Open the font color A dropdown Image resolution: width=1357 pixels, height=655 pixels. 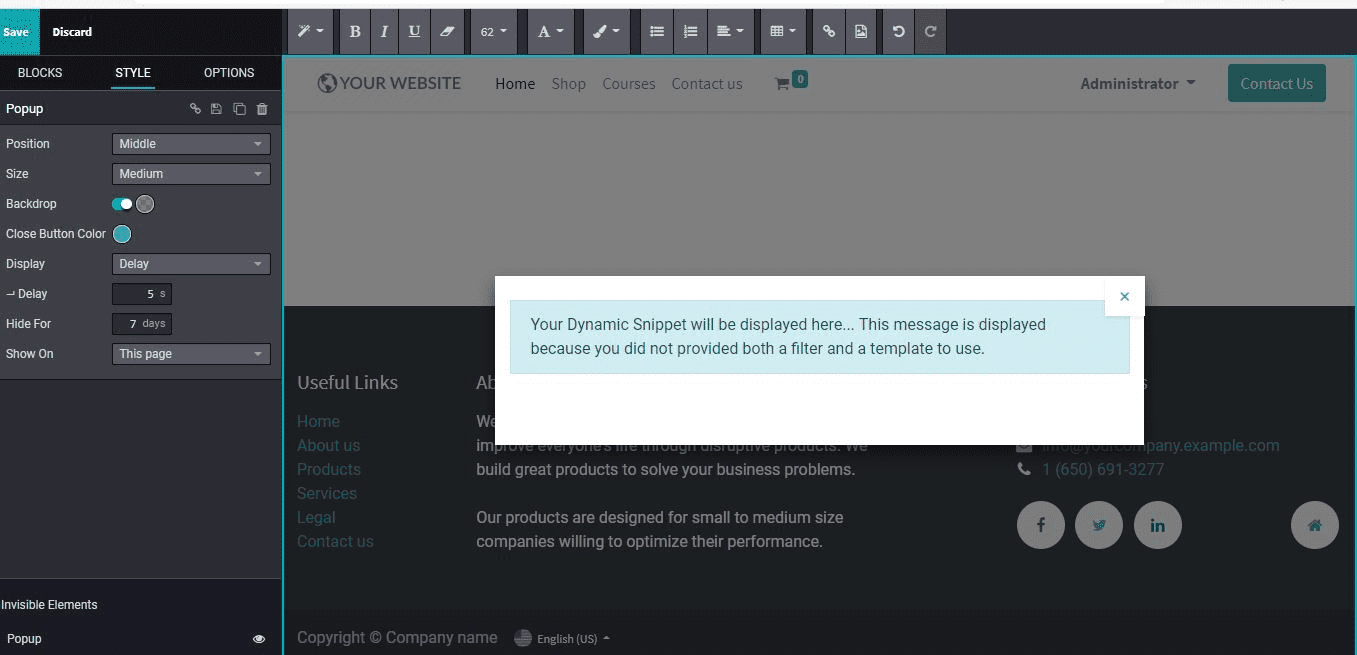click(x=550, y=32)
